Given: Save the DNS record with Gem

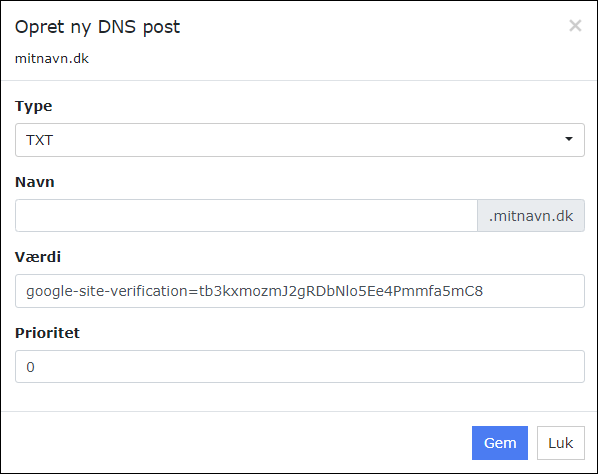Looking at the screenshot, I should pyautogui.click(x=500, y=443).
